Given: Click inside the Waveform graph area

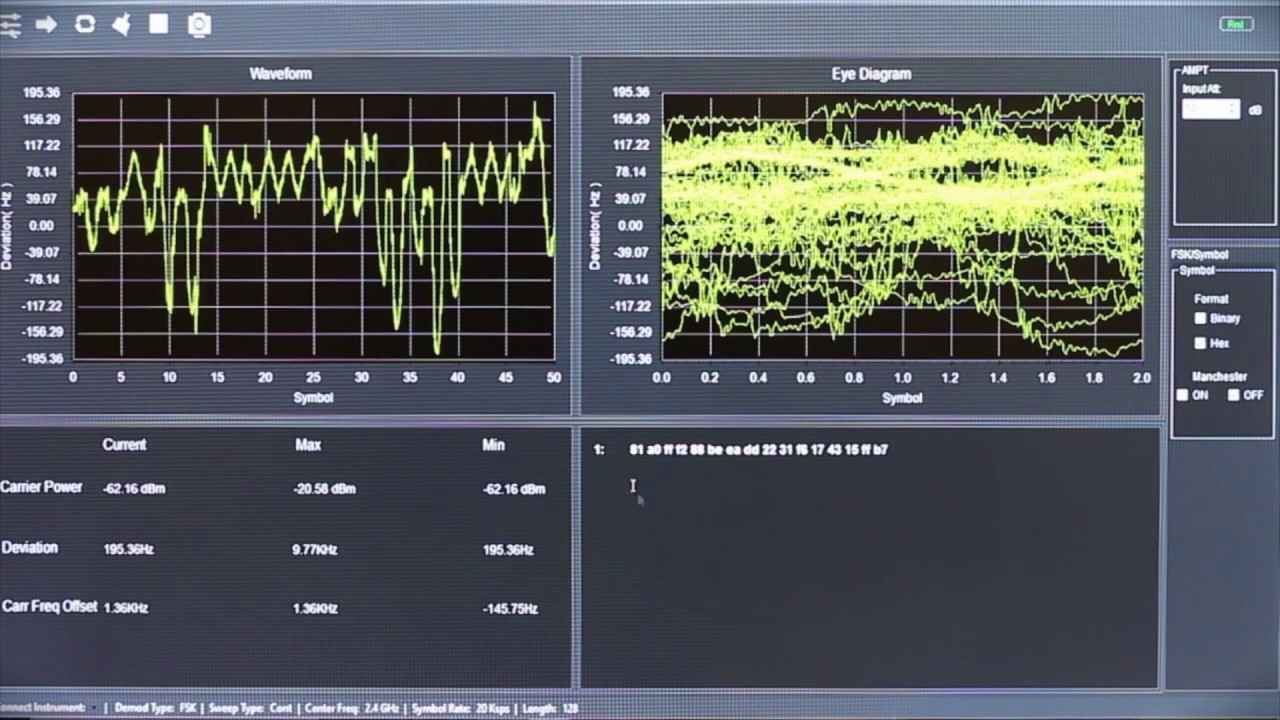Looking at the screenshot, I should (313, 226).
